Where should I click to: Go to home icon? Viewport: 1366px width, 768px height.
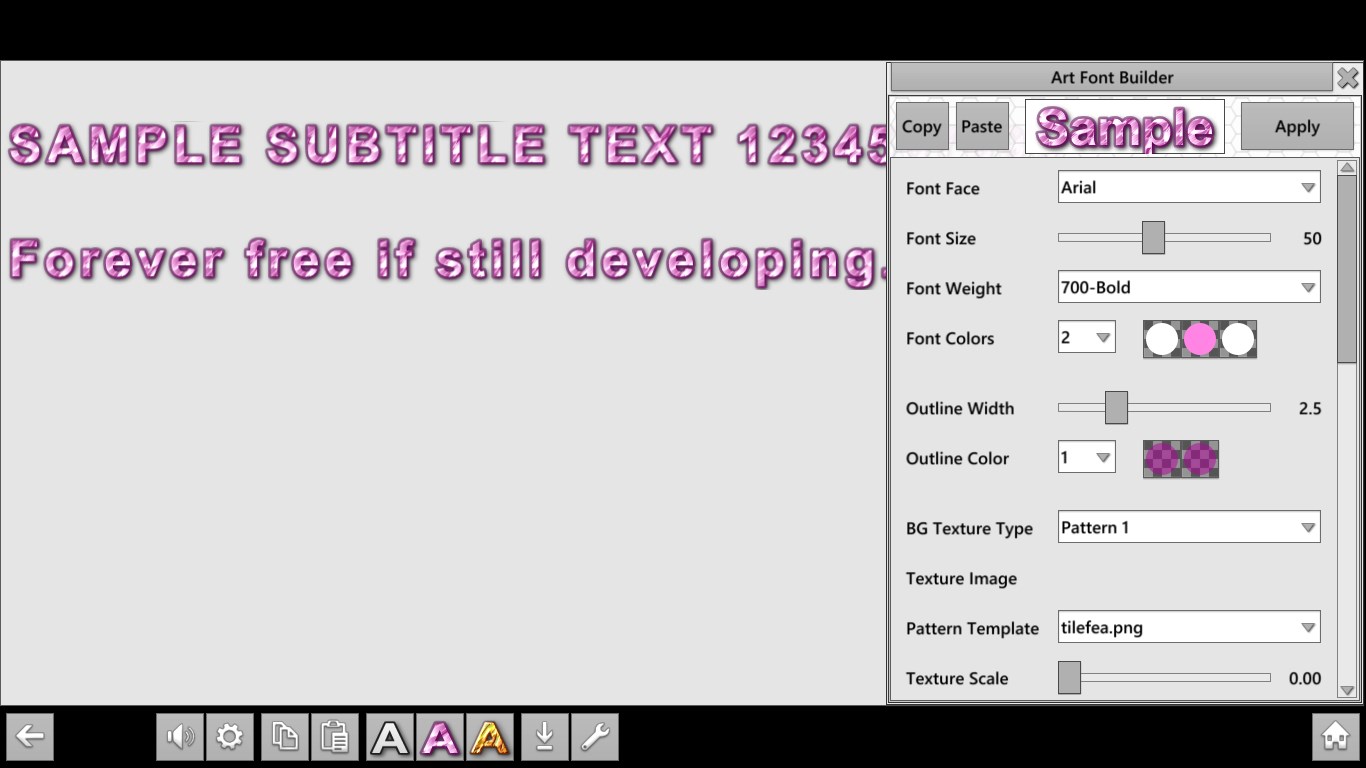[x=1336, y=737]
